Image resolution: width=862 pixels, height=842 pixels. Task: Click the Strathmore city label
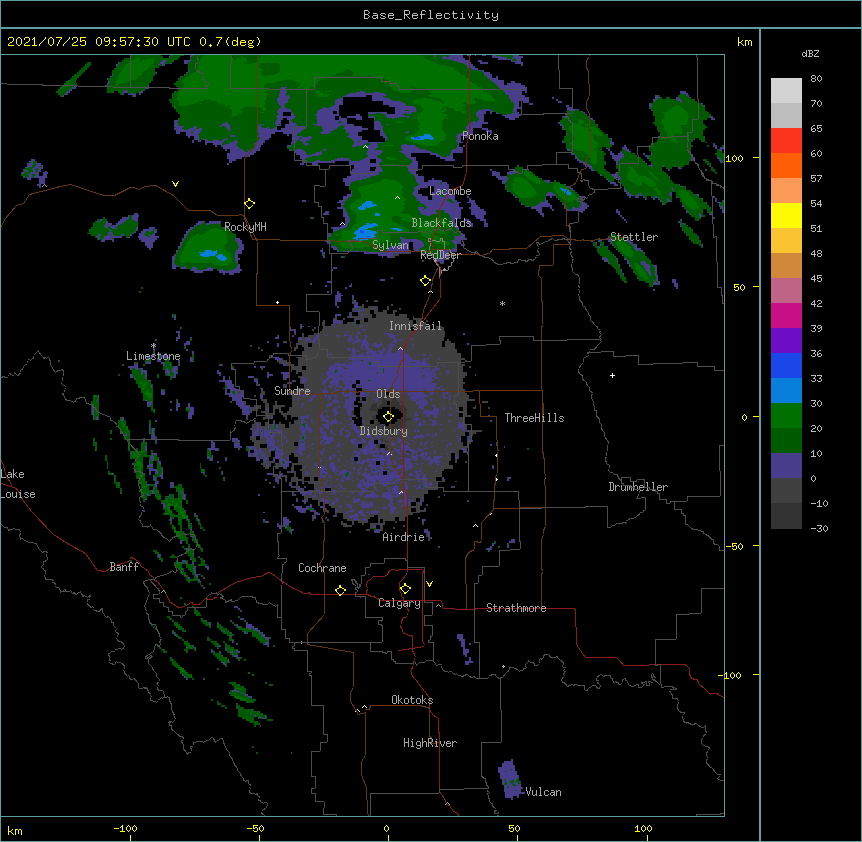coord(516,608)
